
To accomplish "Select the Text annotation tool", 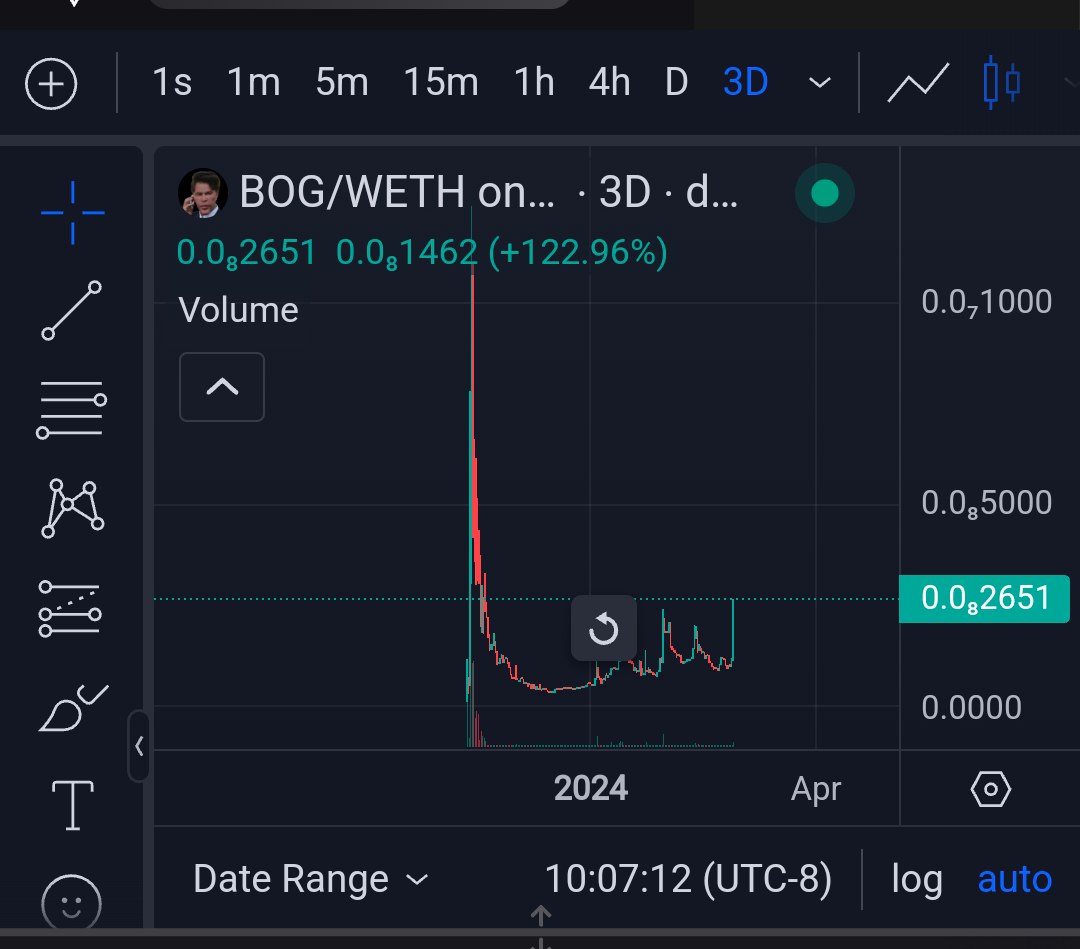I will coord(73,805).
